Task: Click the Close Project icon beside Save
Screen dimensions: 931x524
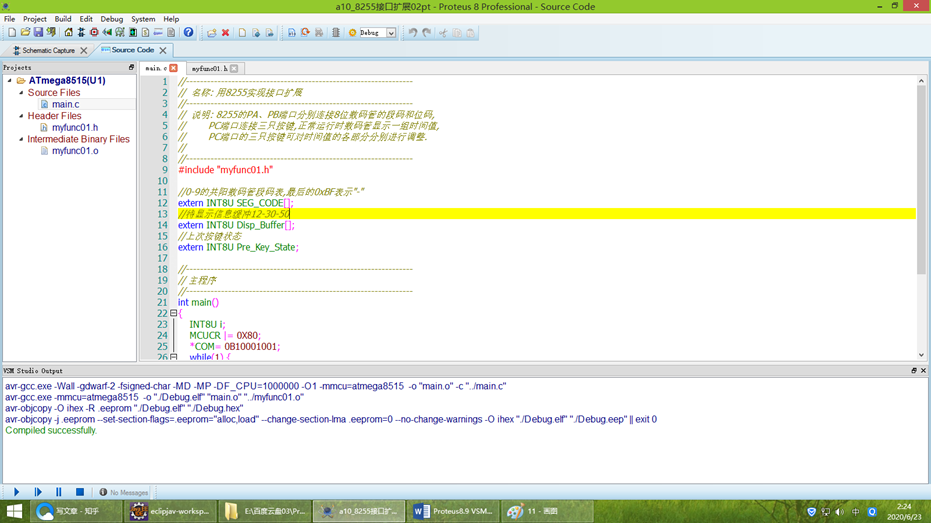Action: point(51,33)
